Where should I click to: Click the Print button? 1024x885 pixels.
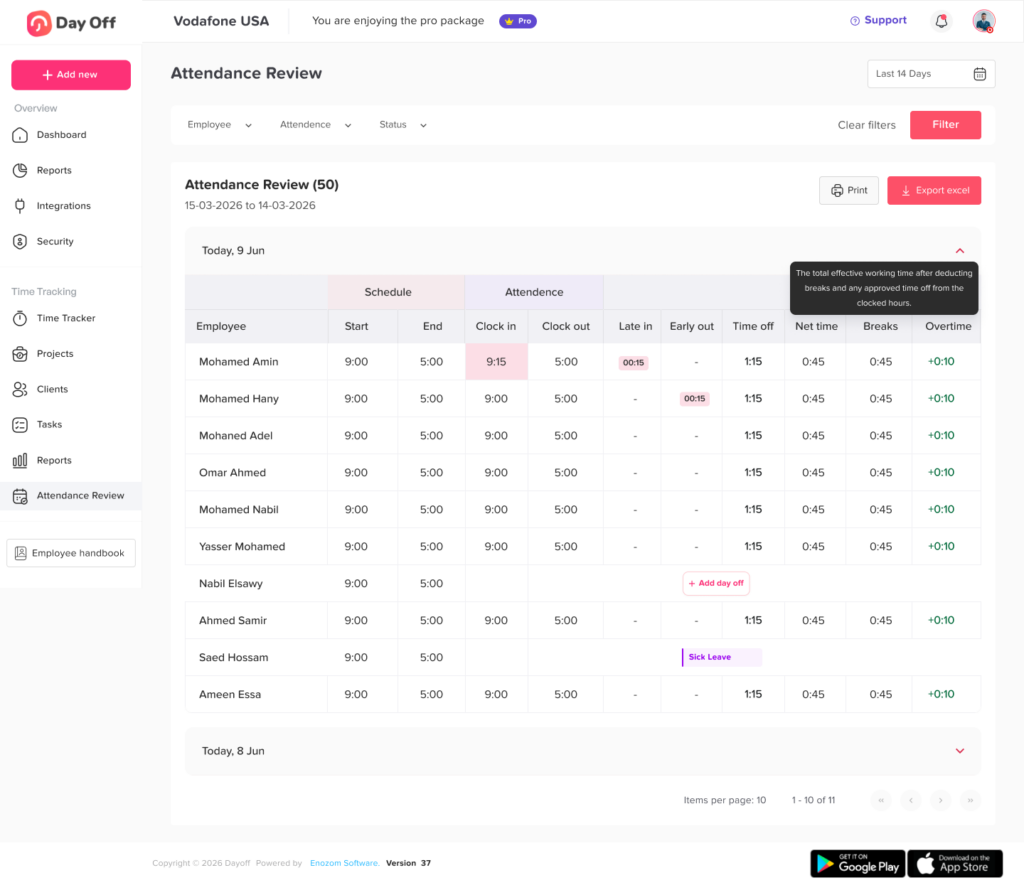[x=849, y=191]
